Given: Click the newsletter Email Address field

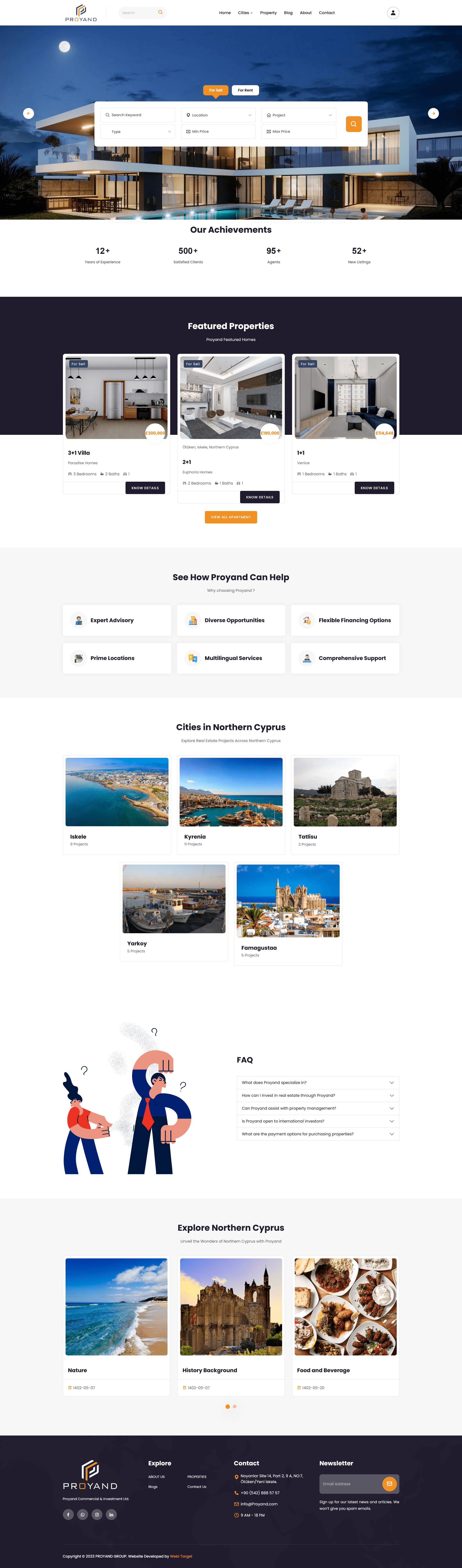Looking at the screenshot, I should pyautogui.click(x=351, y=1484).
